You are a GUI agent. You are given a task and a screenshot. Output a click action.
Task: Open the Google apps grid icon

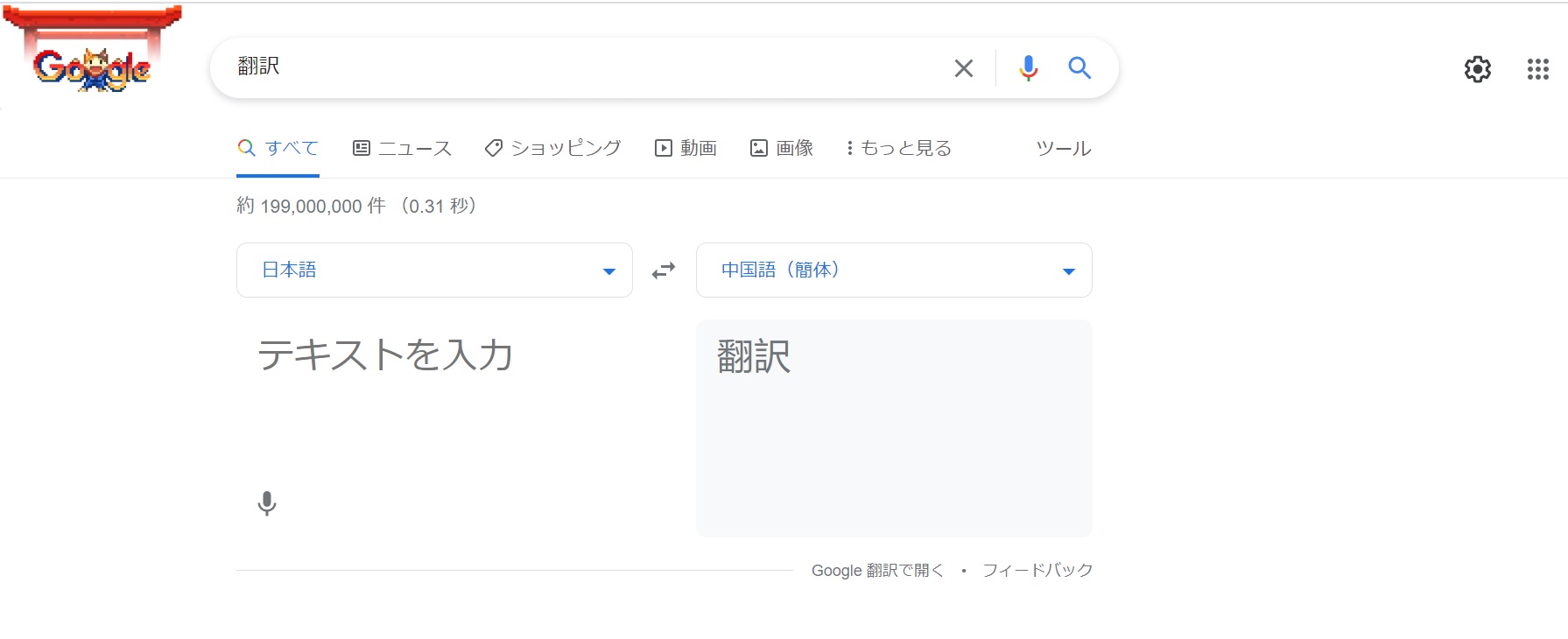[1537, 69]
